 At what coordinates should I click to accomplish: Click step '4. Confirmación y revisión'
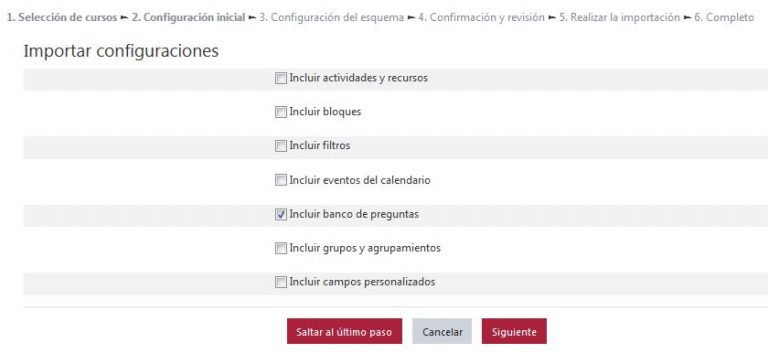481,18
